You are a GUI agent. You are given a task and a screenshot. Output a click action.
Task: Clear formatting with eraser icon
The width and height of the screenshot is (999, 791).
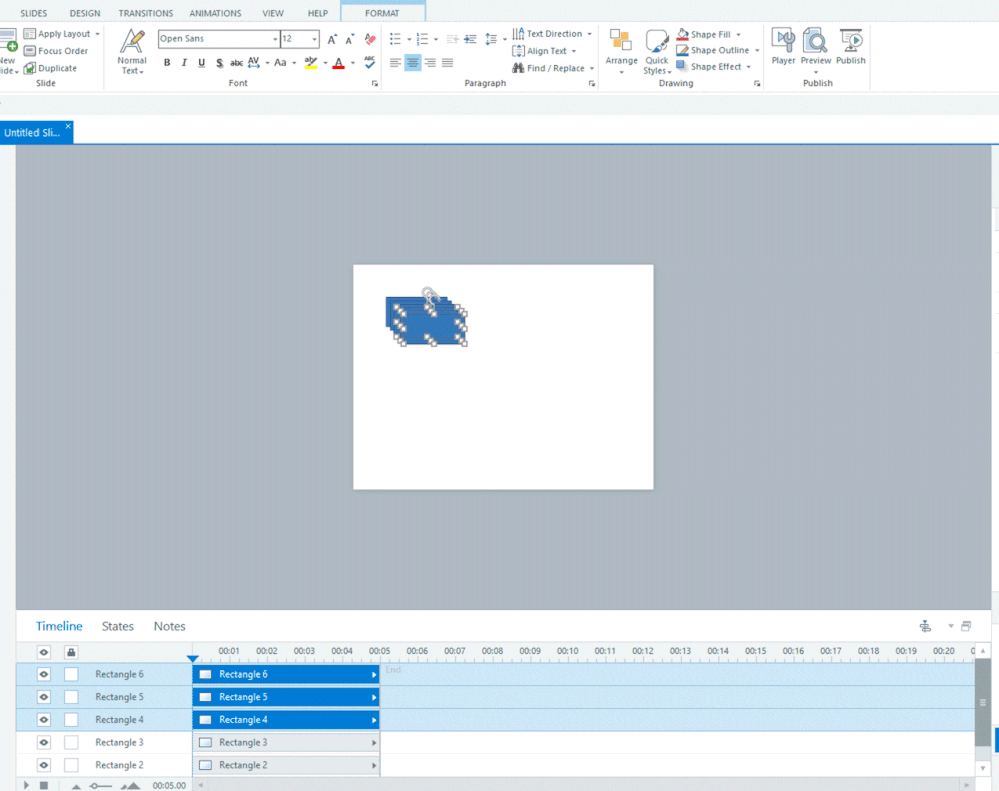click(x=370, y=39)
